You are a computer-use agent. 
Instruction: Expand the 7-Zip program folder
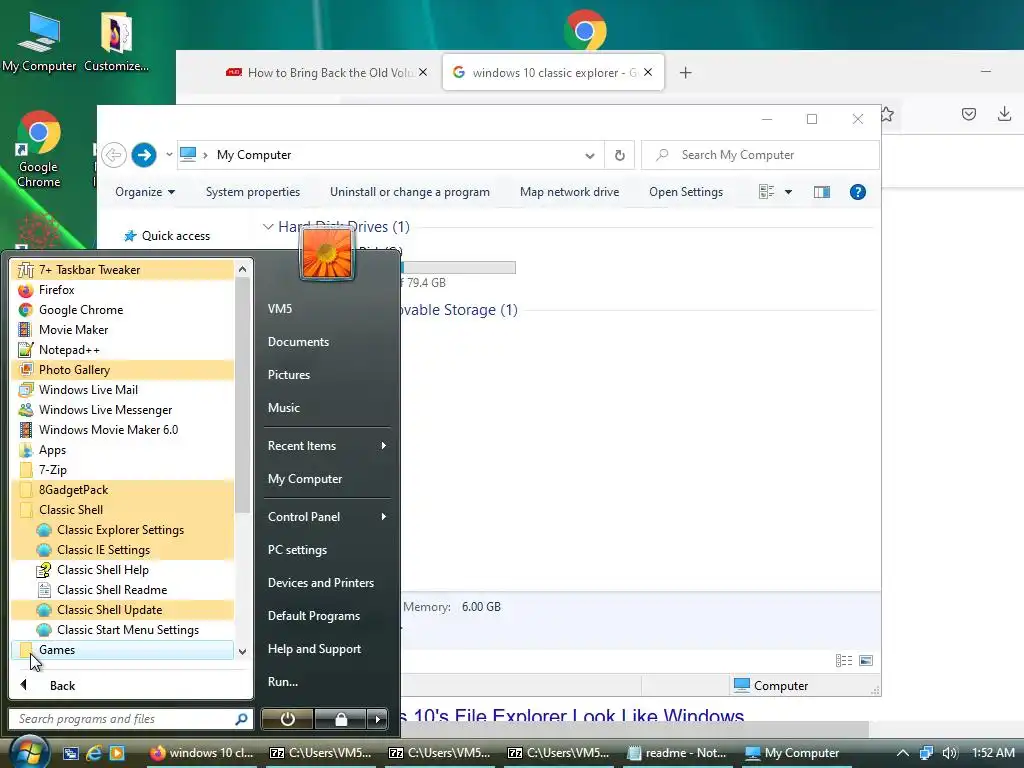pyautogui.click(x=122, y=470)
